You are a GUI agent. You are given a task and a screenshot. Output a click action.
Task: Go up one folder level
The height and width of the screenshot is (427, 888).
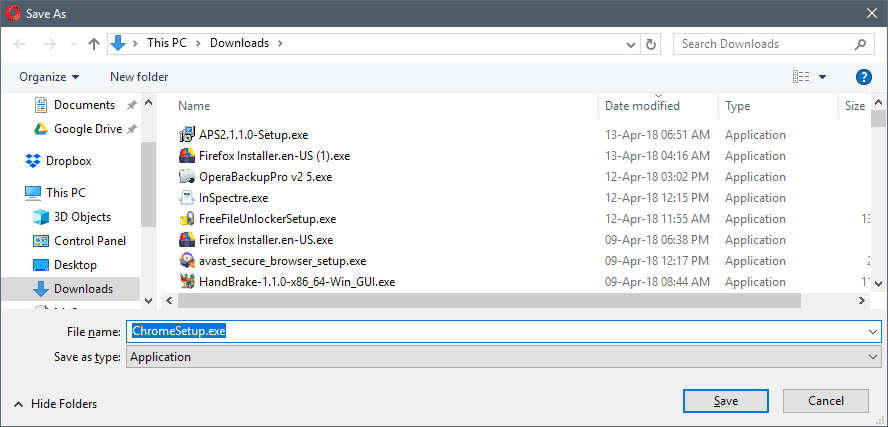click(94, 44)
